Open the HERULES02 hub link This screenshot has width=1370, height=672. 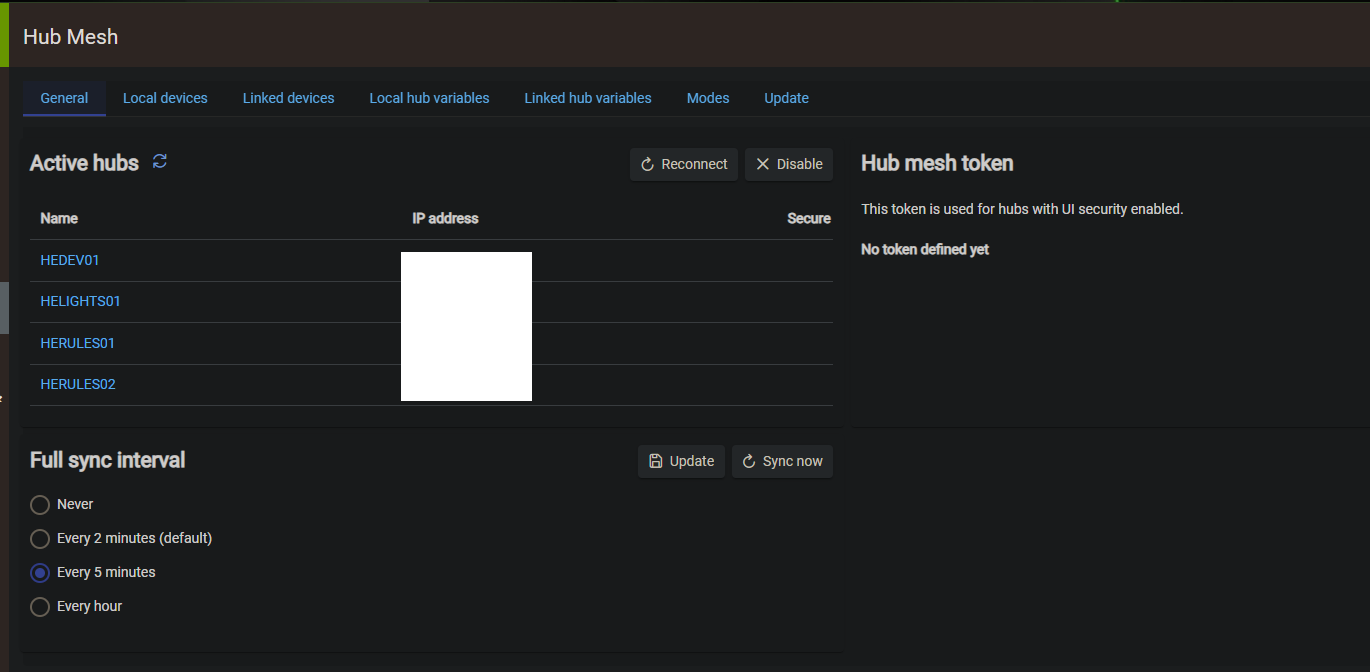tap(78, 384)
